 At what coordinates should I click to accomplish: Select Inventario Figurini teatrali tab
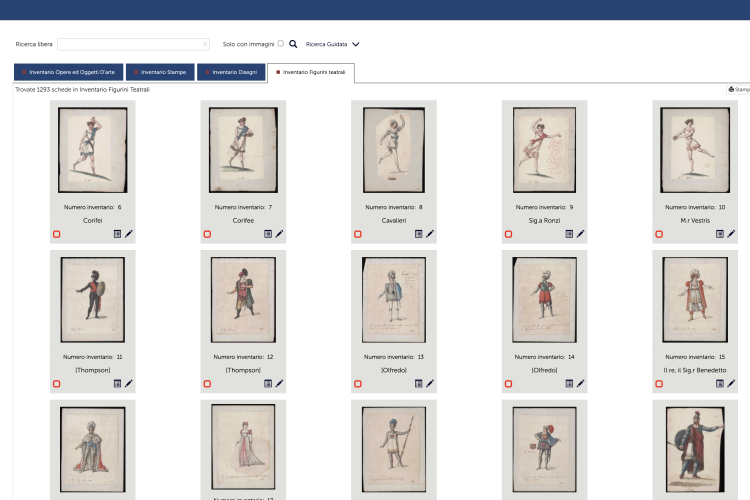pos(311,73)
